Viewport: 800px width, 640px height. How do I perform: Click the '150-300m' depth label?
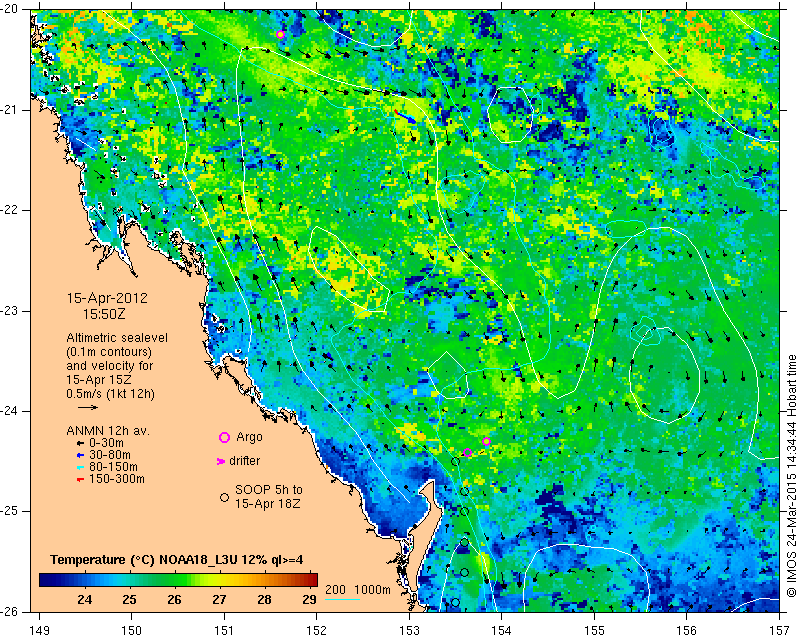(x=117, y=479)
